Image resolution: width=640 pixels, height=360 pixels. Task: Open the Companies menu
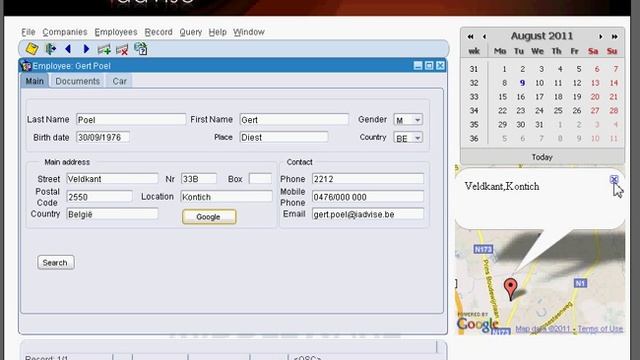coord(64,32)
